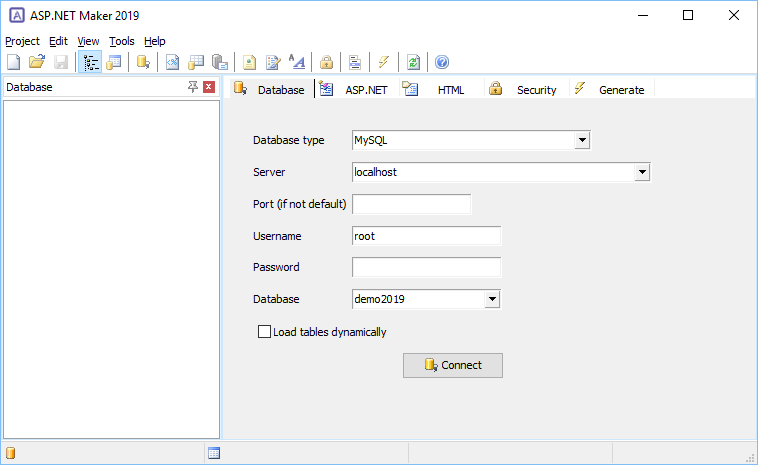Click the form layout toolbar icon
This screenshot has height=465, width=758.
[x=355, y=62]
